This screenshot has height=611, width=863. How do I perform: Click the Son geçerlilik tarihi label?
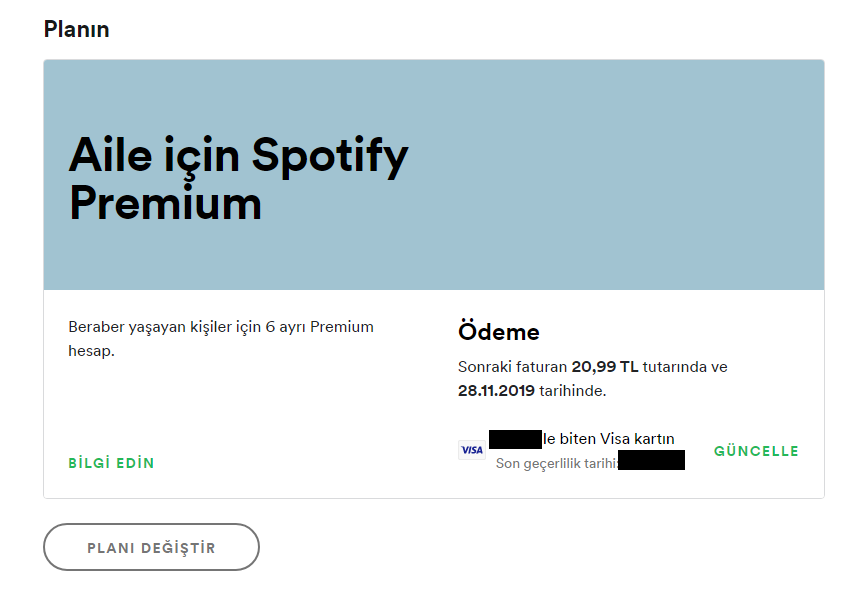(x=556, y=463)
